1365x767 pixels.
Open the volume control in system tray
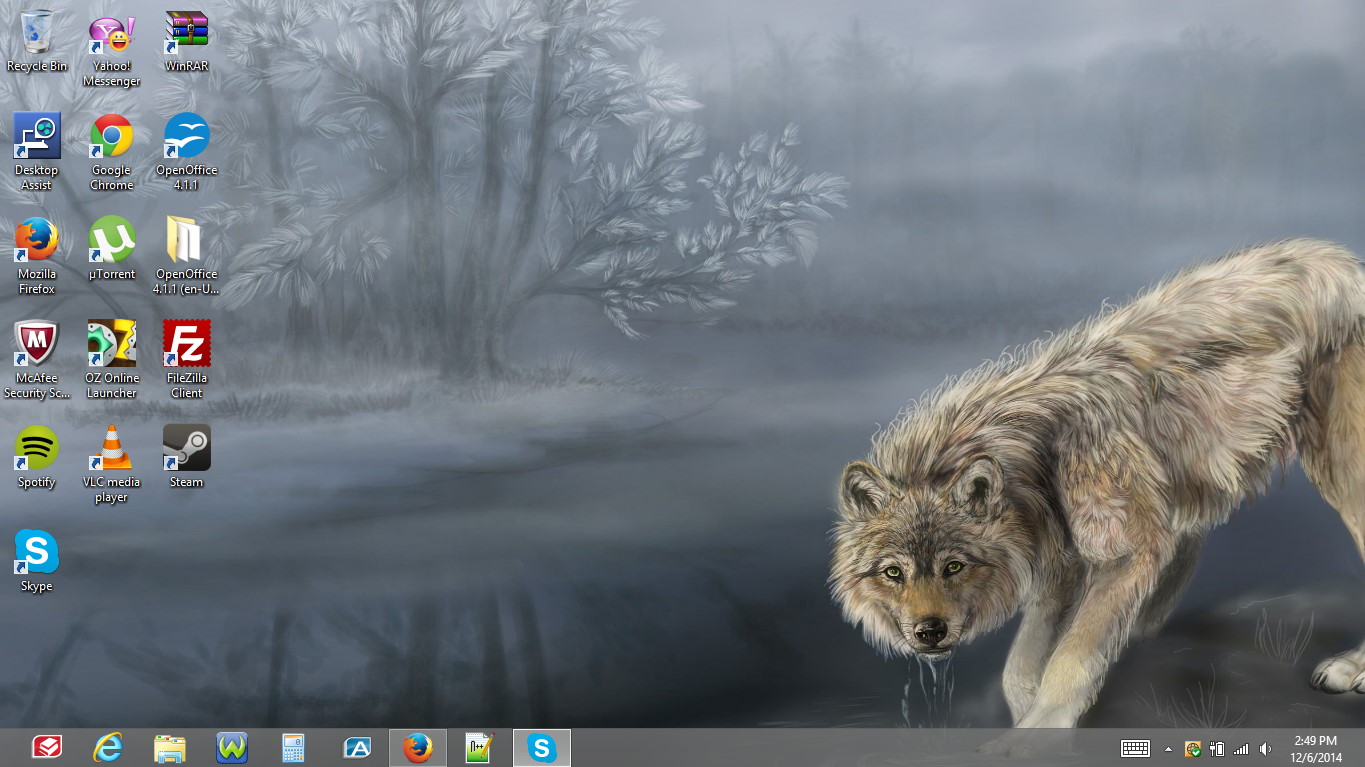(x=1265, y=749)
